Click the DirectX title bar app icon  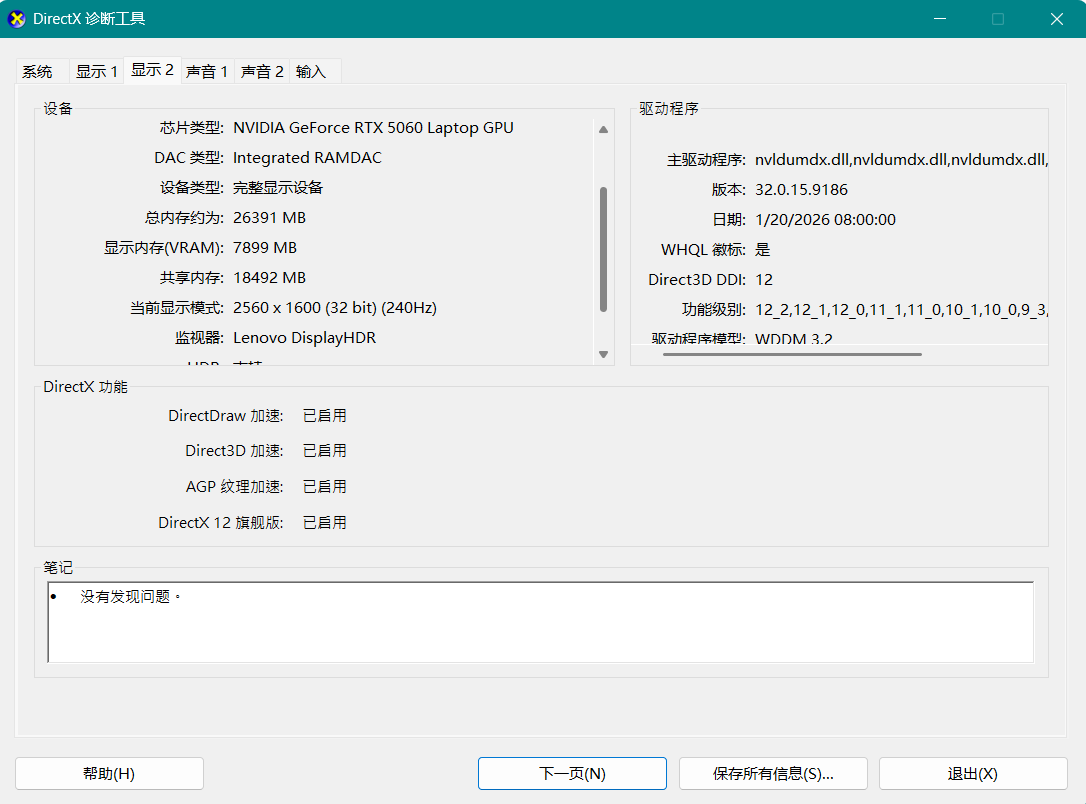17,19
